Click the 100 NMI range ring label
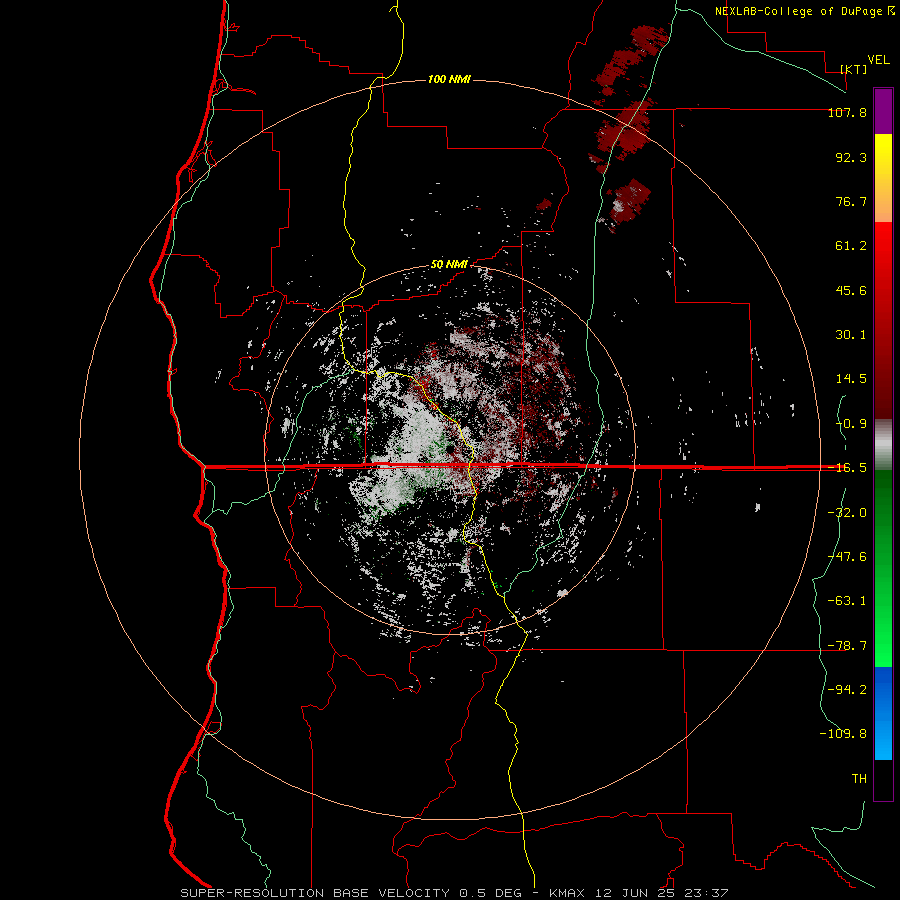 click(449, 79)
